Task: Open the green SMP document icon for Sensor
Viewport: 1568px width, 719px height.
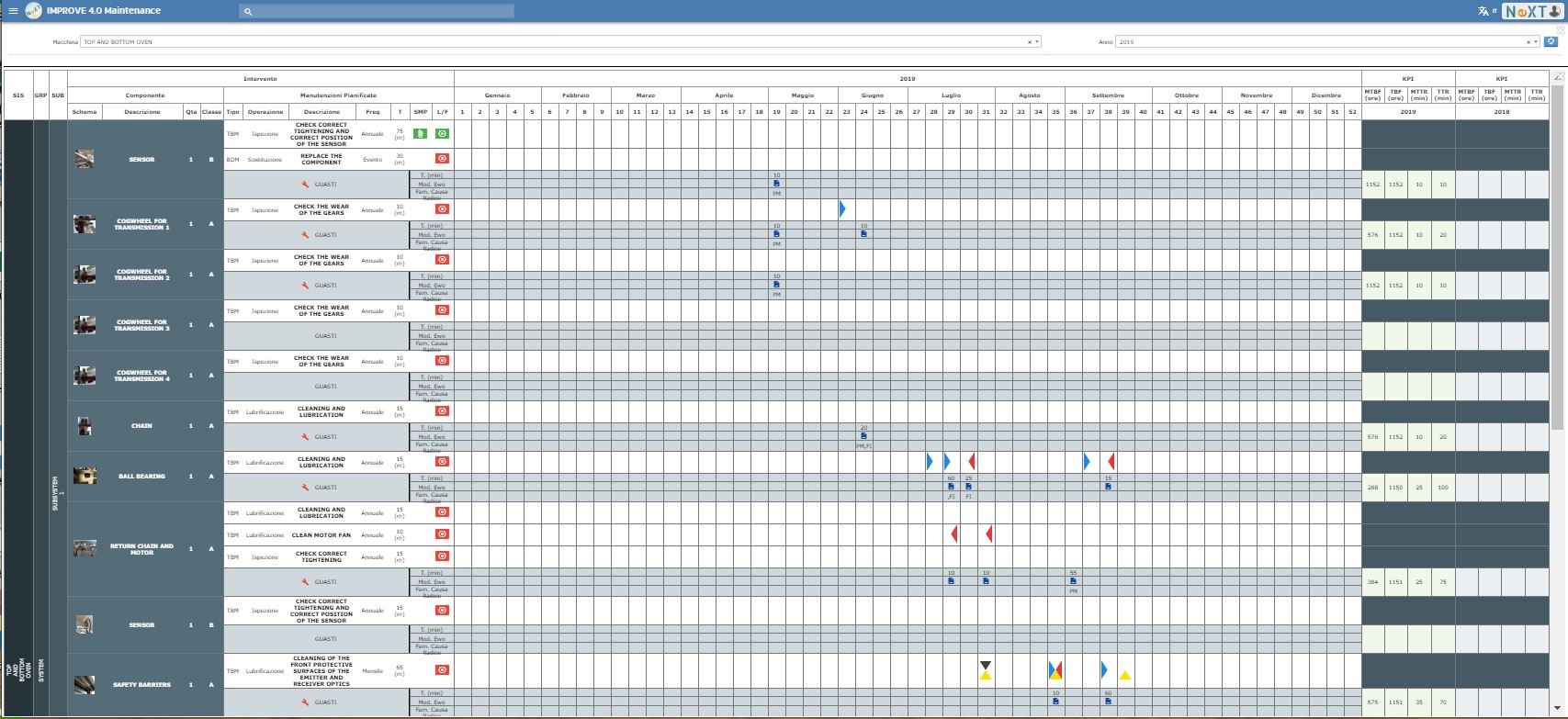Action: [420, 134]
